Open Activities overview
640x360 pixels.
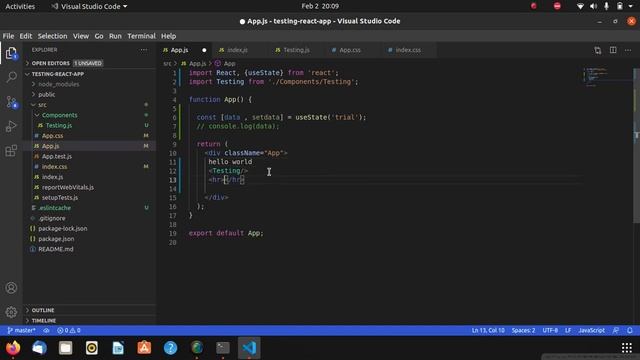20,6
